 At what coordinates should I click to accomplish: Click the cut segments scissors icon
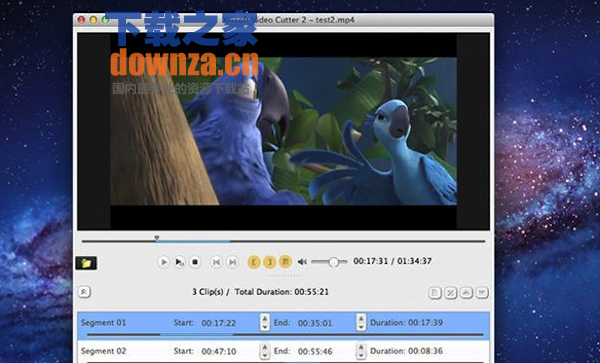pyautogui.click(x=450, y=293)
